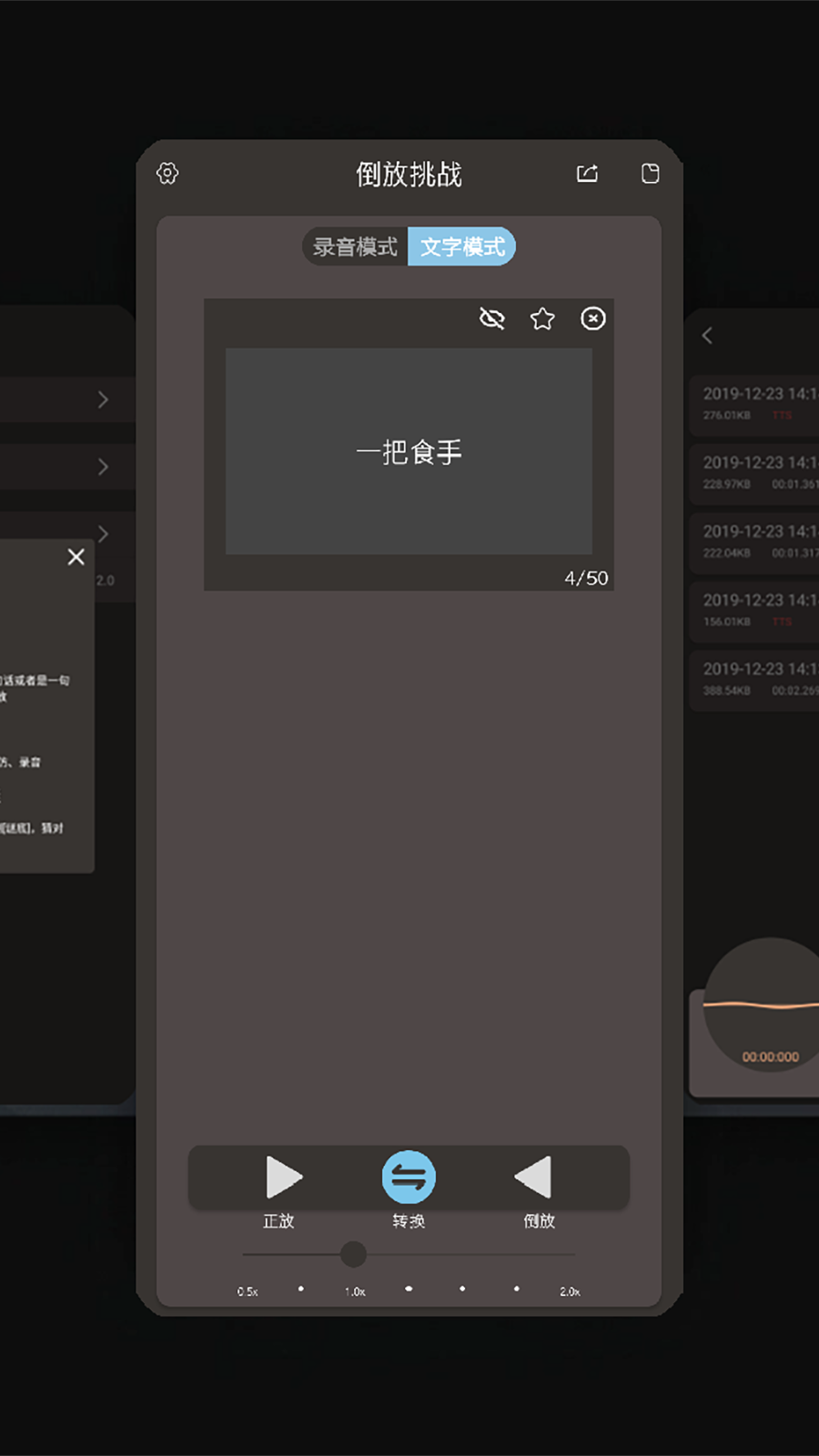The height and width of the screenshot is (1456, 819).
Task: Favorite the text with star icon
Action: [x=542, y=318]
